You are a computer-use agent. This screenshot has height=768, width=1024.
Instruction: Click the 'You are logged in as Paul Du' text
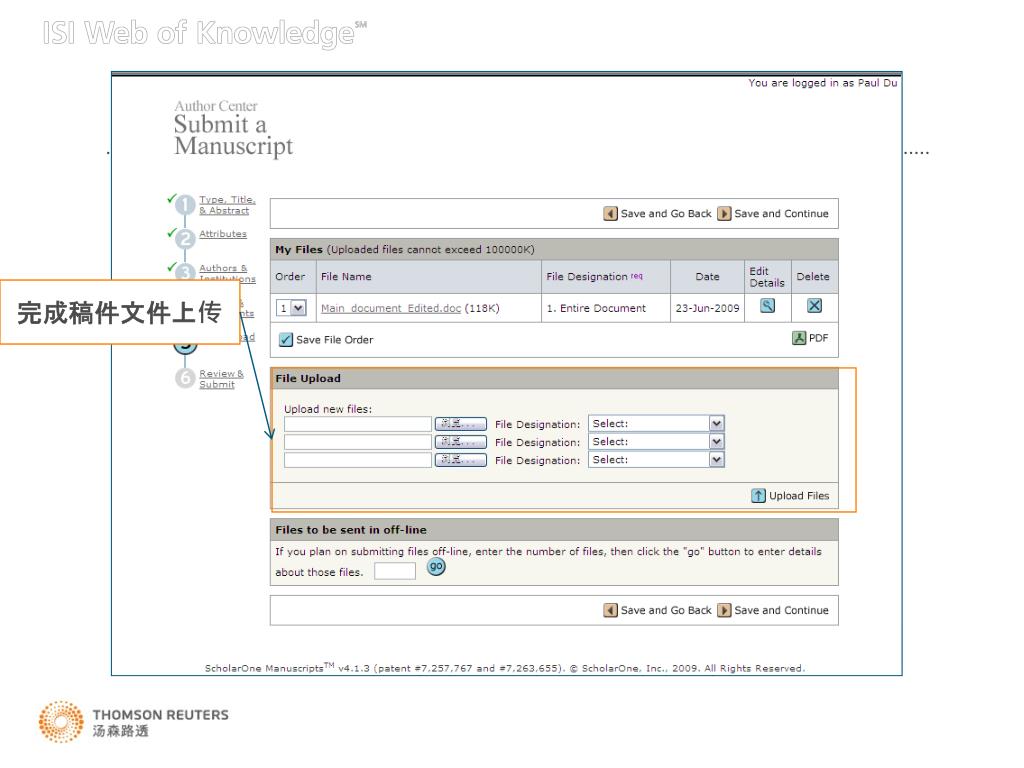[823, 83]
